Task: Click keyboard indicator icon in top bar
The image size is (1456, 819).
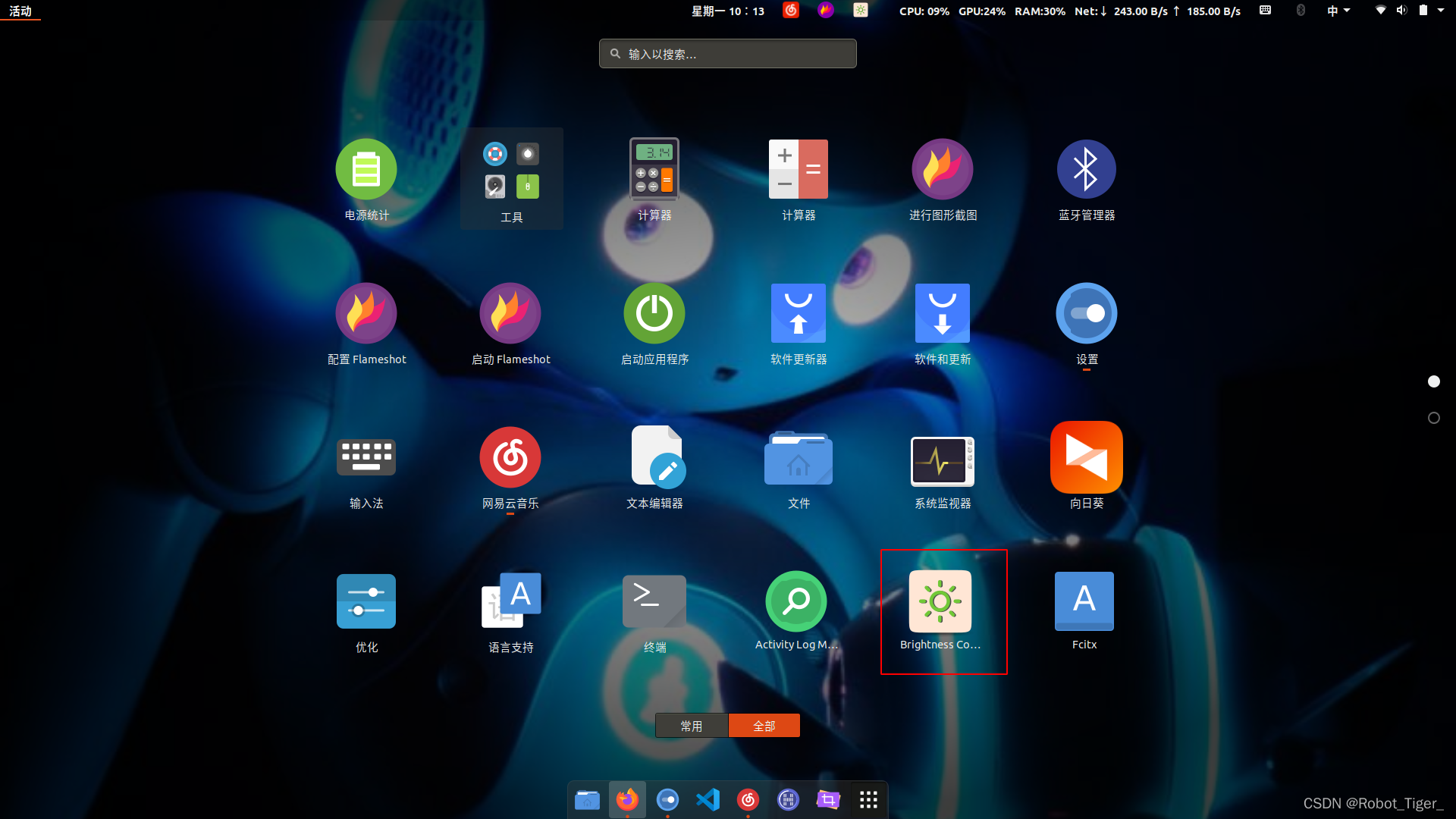Action: (x=1265, y=10)
